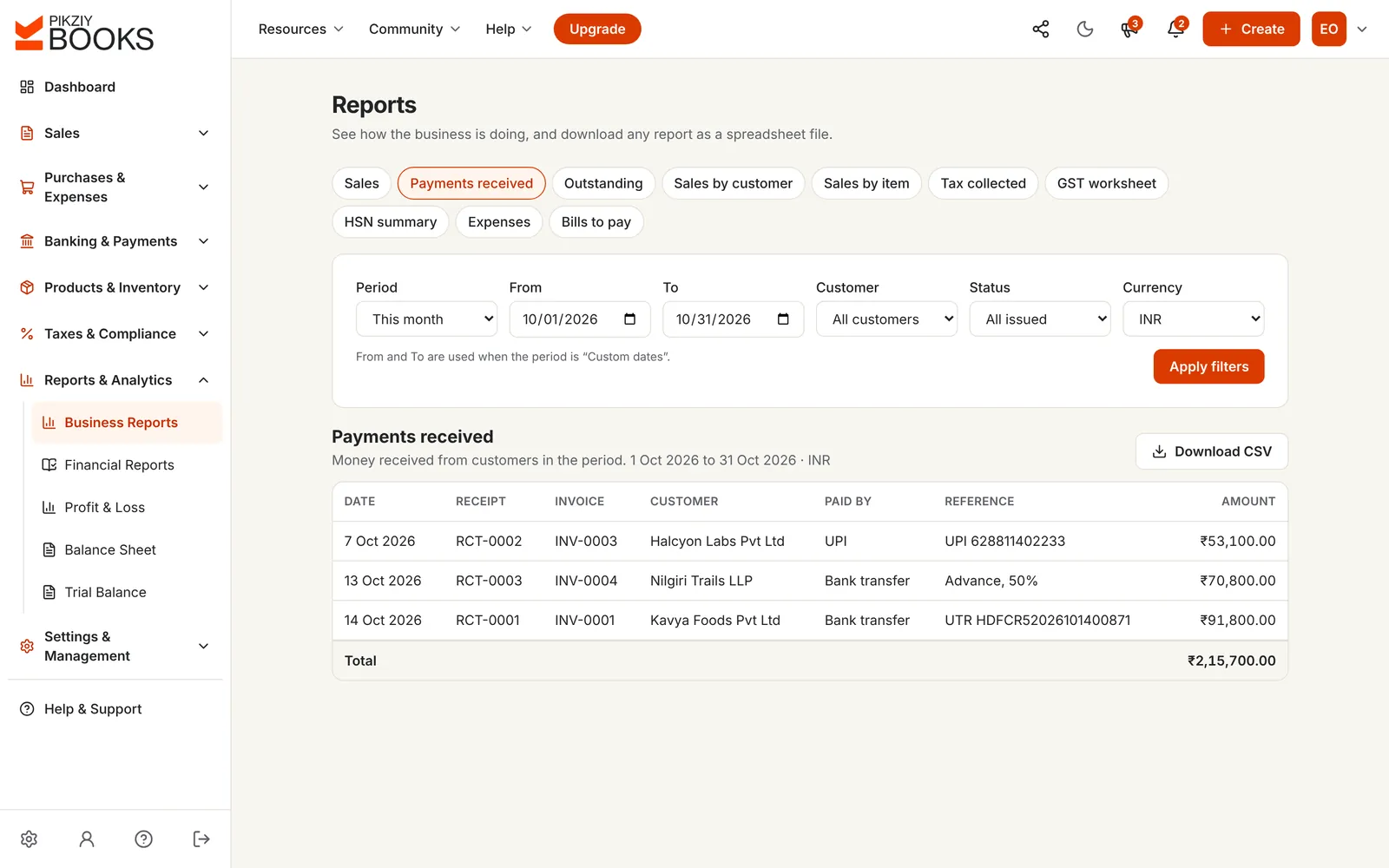
Task: Open the Period dropdown
Action: click(426, 319)
